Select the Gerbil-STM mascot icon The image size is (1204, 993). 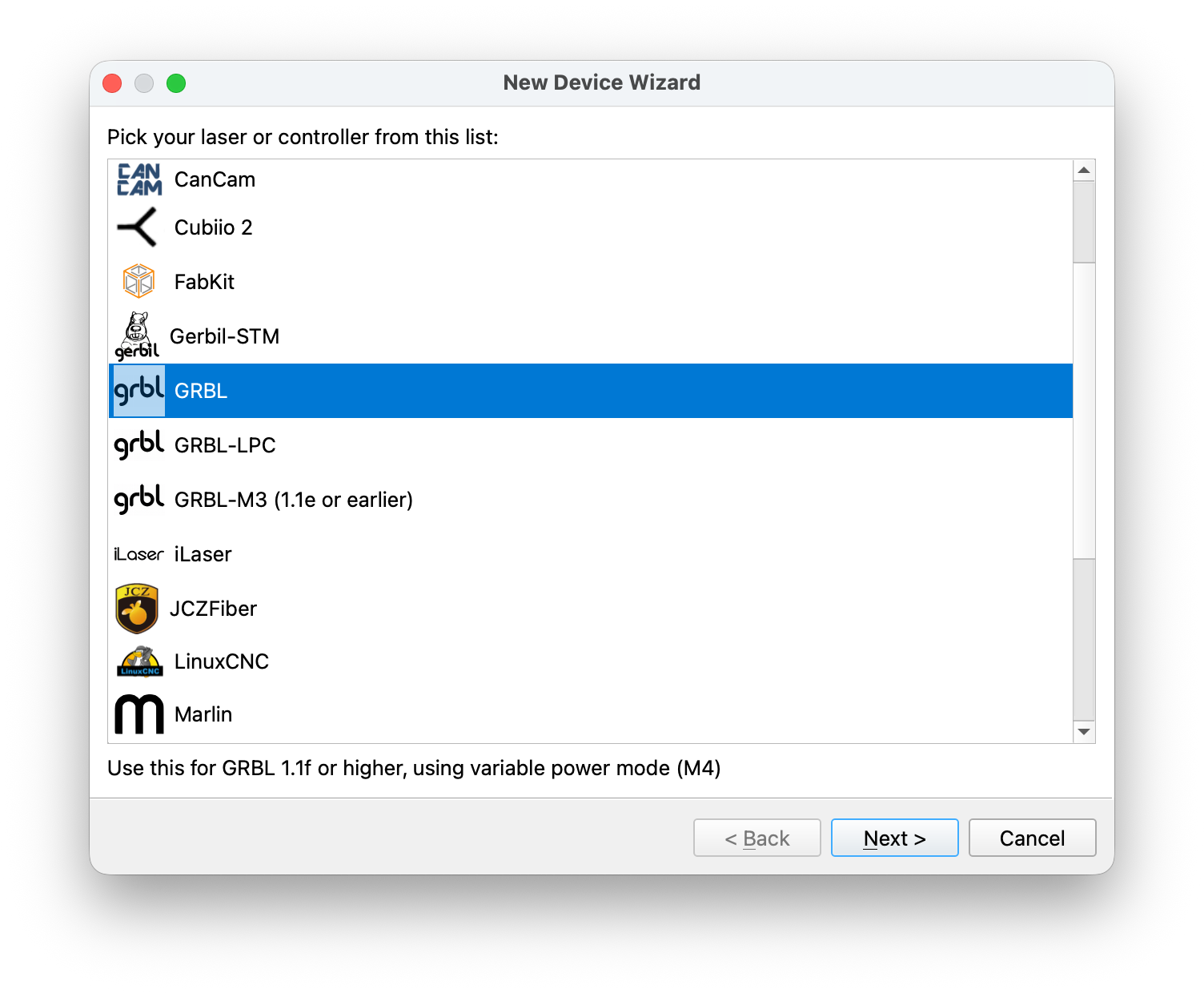tap(138, 336)
